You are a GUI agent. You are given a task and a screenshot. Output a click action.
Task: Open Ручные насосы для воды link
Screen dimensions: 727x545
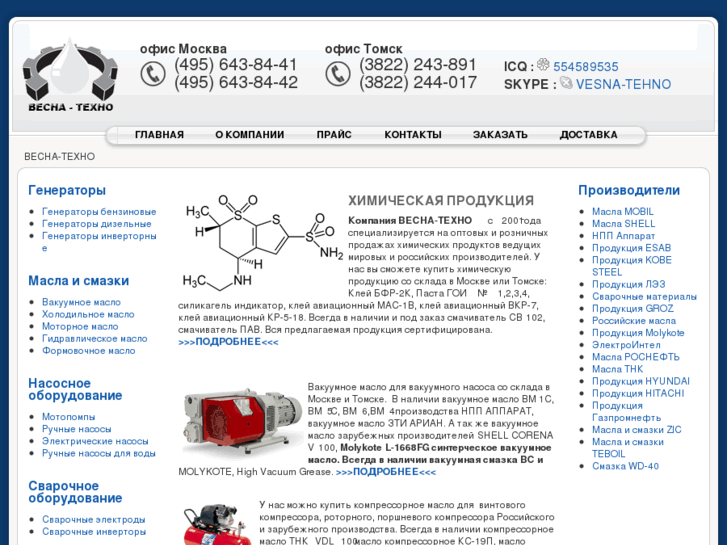click(x=99, y=453)
